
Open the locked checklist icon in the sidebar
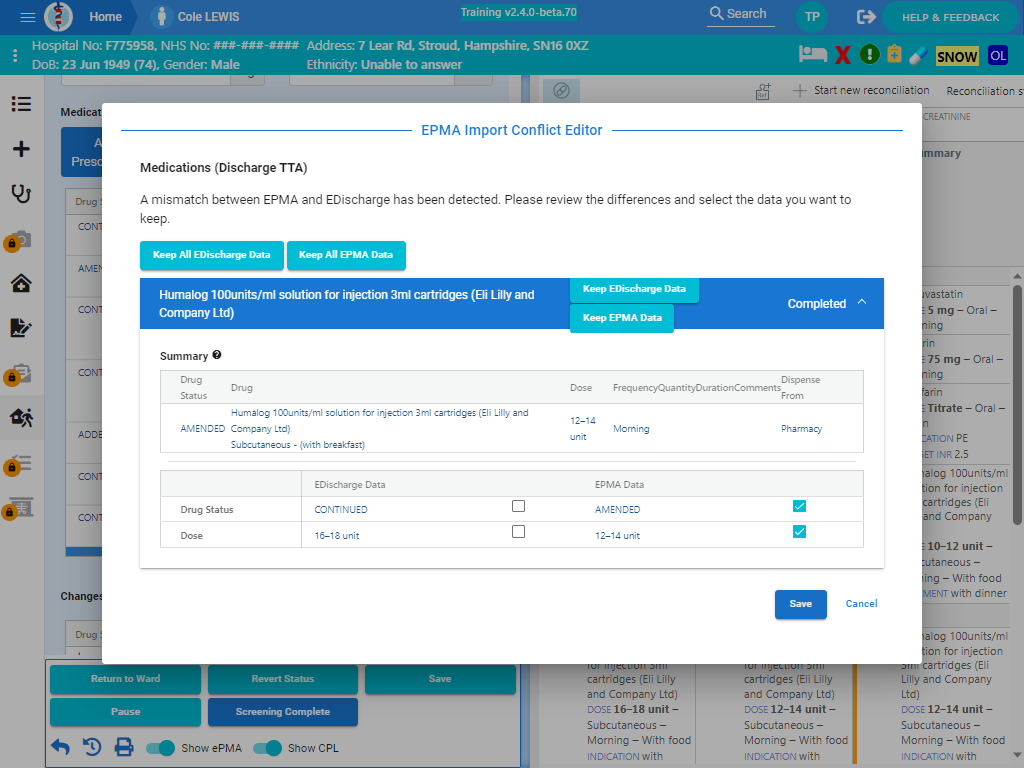tap(20, 464)
